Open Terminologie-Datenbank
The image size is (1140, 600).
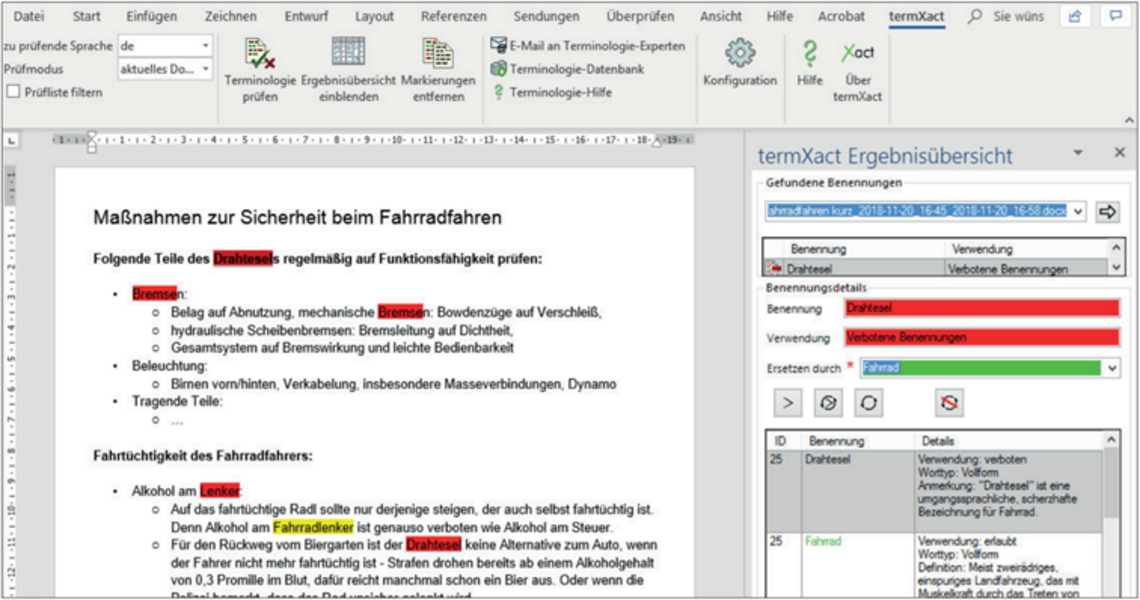pos(568,69)
